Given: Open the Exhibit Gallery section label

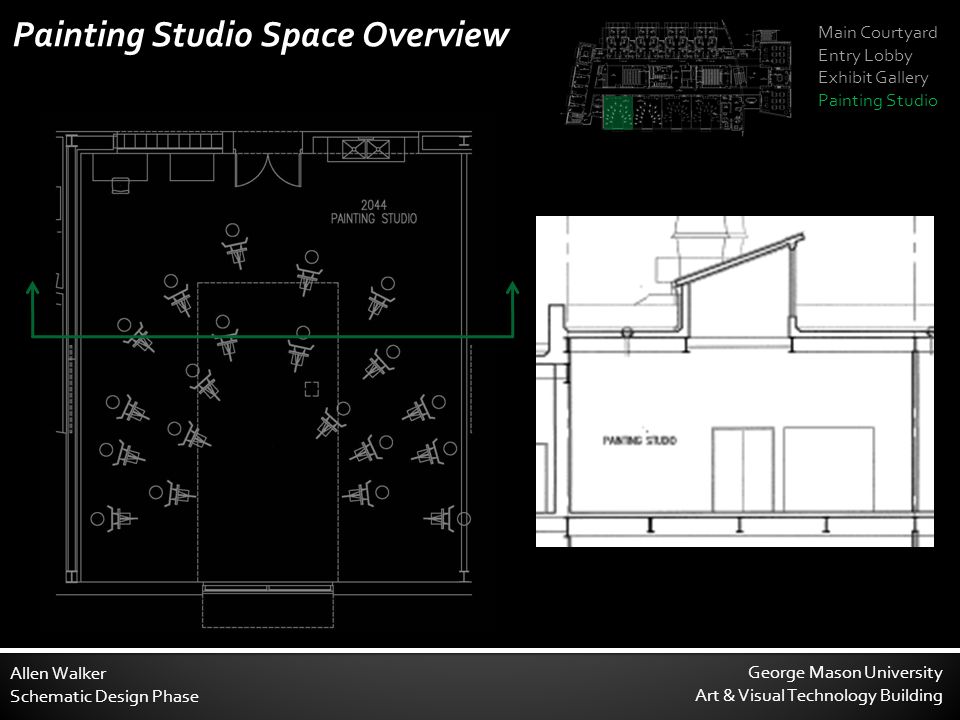Looking at the screenshot, I should [x=873, y=78].
